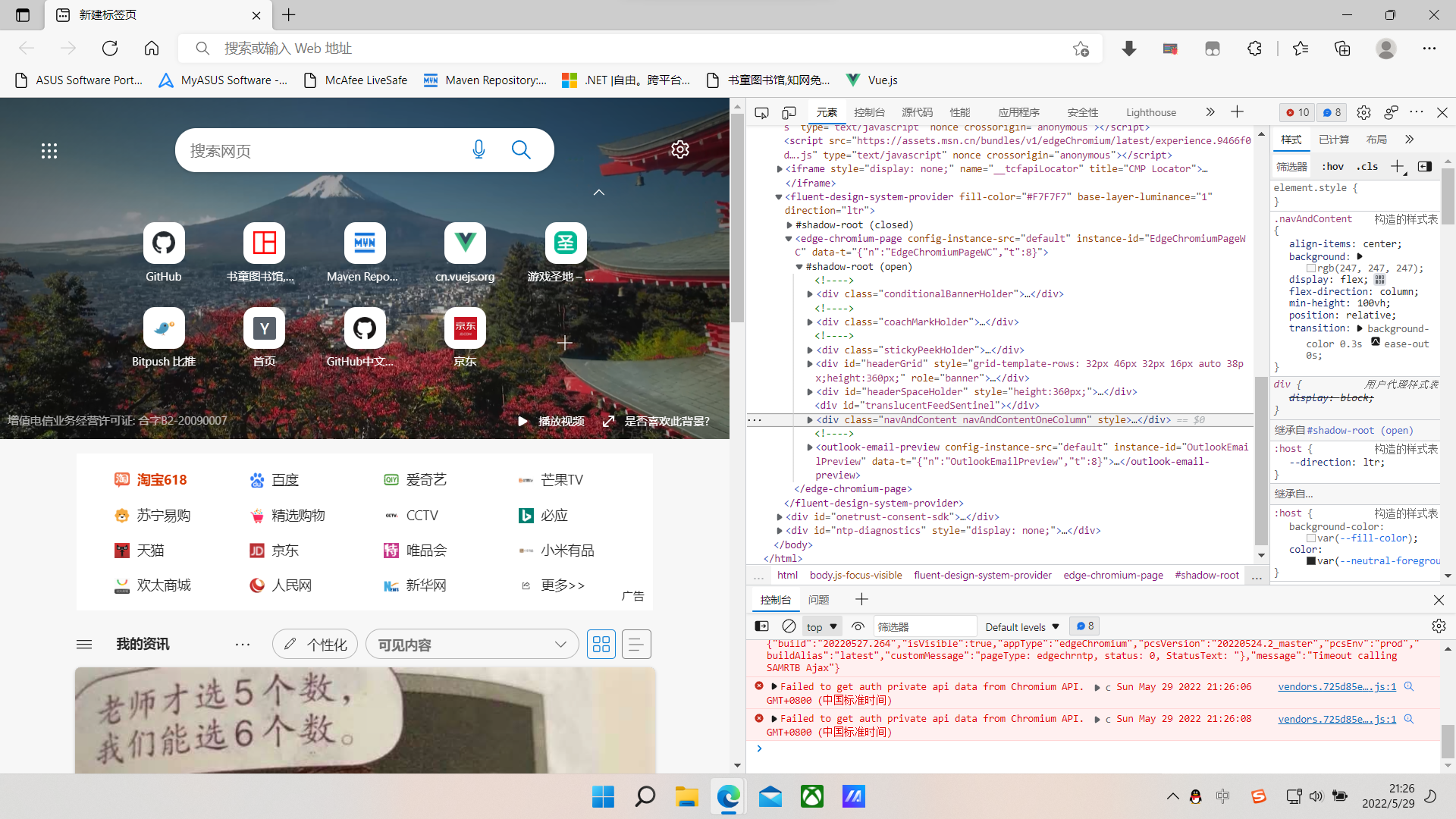The width and height of the screenshot is (1456, 819).
Task: Click the --neutral-foreground color swatch
Action: tap(1310, 561)
